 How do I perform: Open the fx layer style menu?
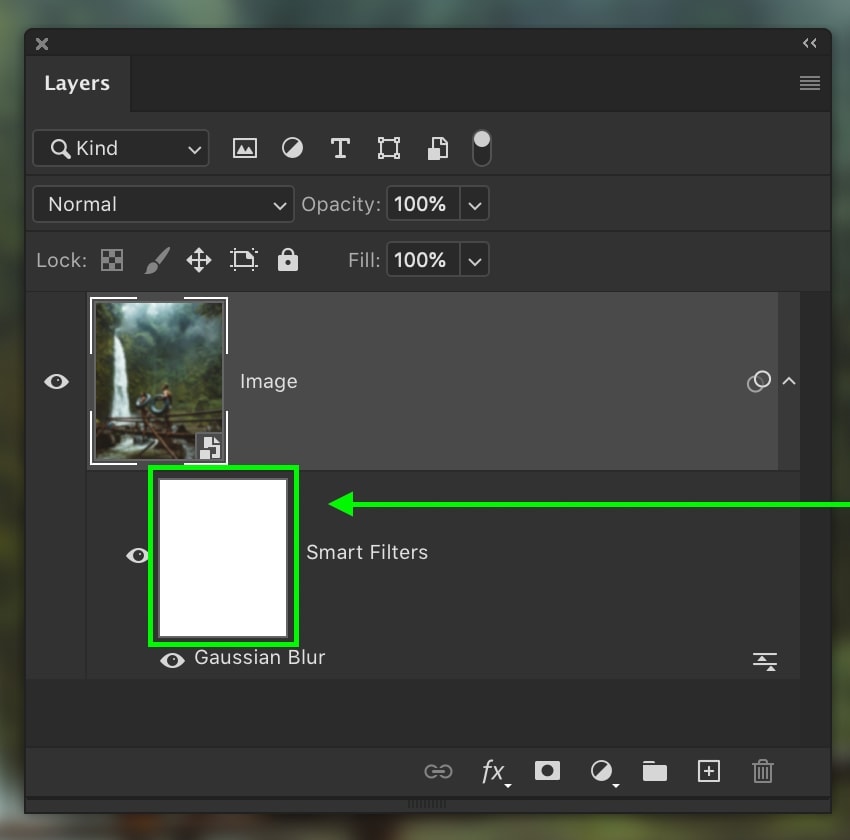tap(495, 772)
